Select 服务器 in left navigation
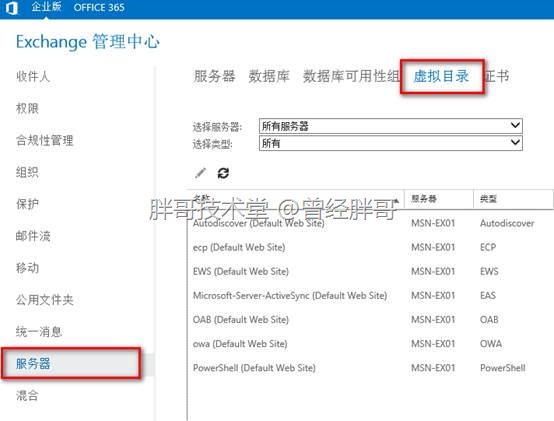This screenshot has width=554, height=421. coord(33,364)
